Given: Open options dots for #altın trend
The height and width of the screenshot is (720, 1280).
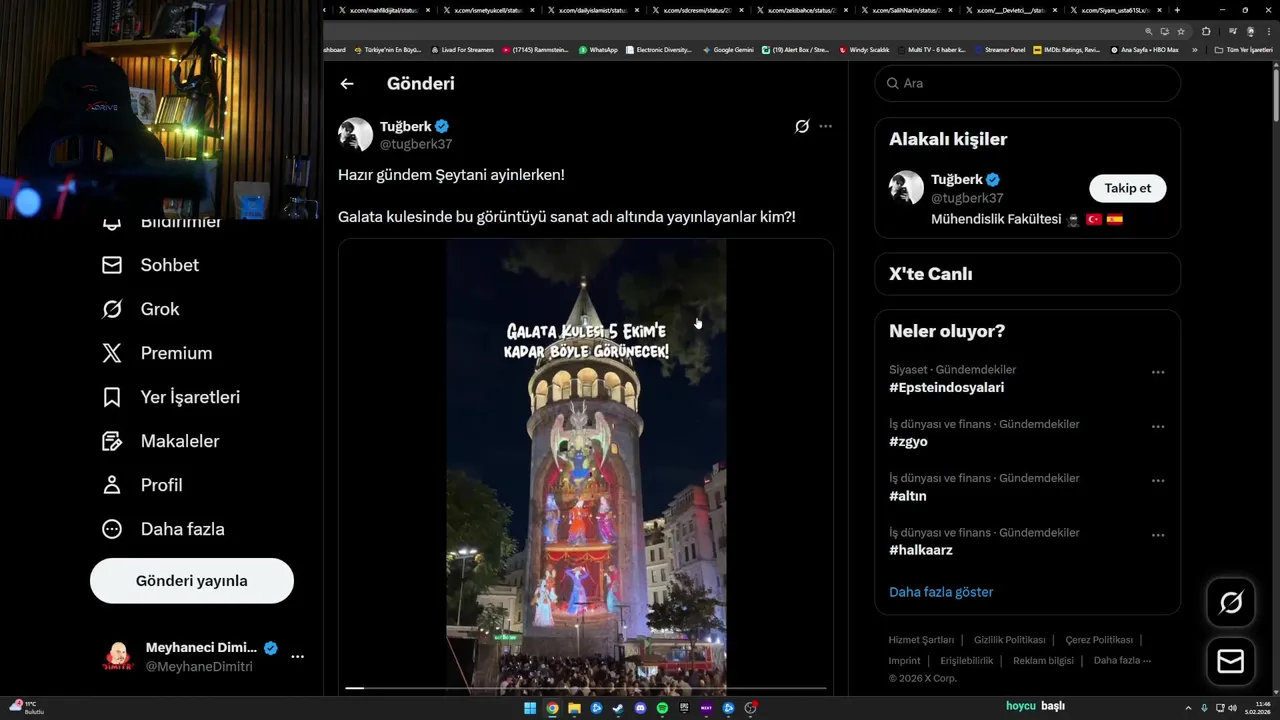Looking at the screenshot, I should pos(1158,481).
